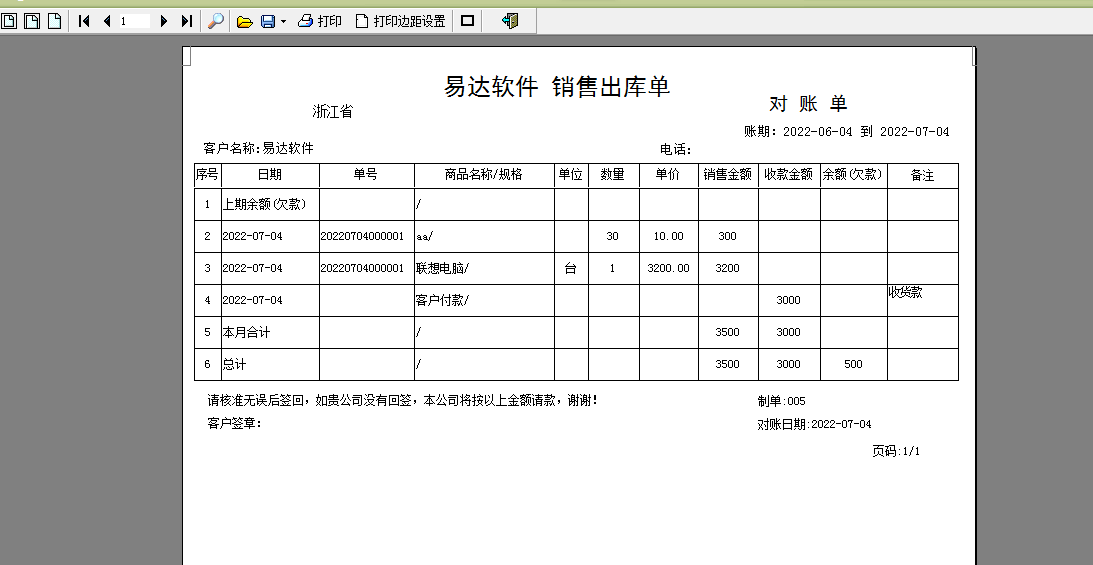Click the first page-view icon in toolbar

tap(9, 21)
